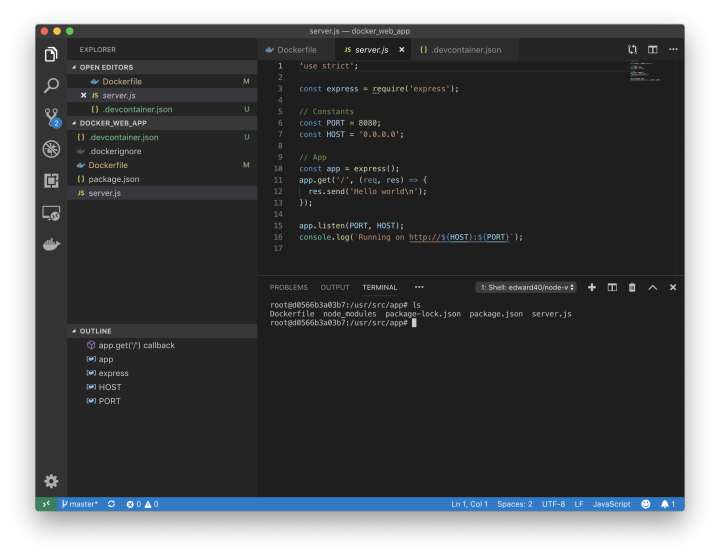Screen dimensions: 720x558
Task: Open Dockerfile in DOCKER_WEB_APP folder
Action: click(162, 165)
